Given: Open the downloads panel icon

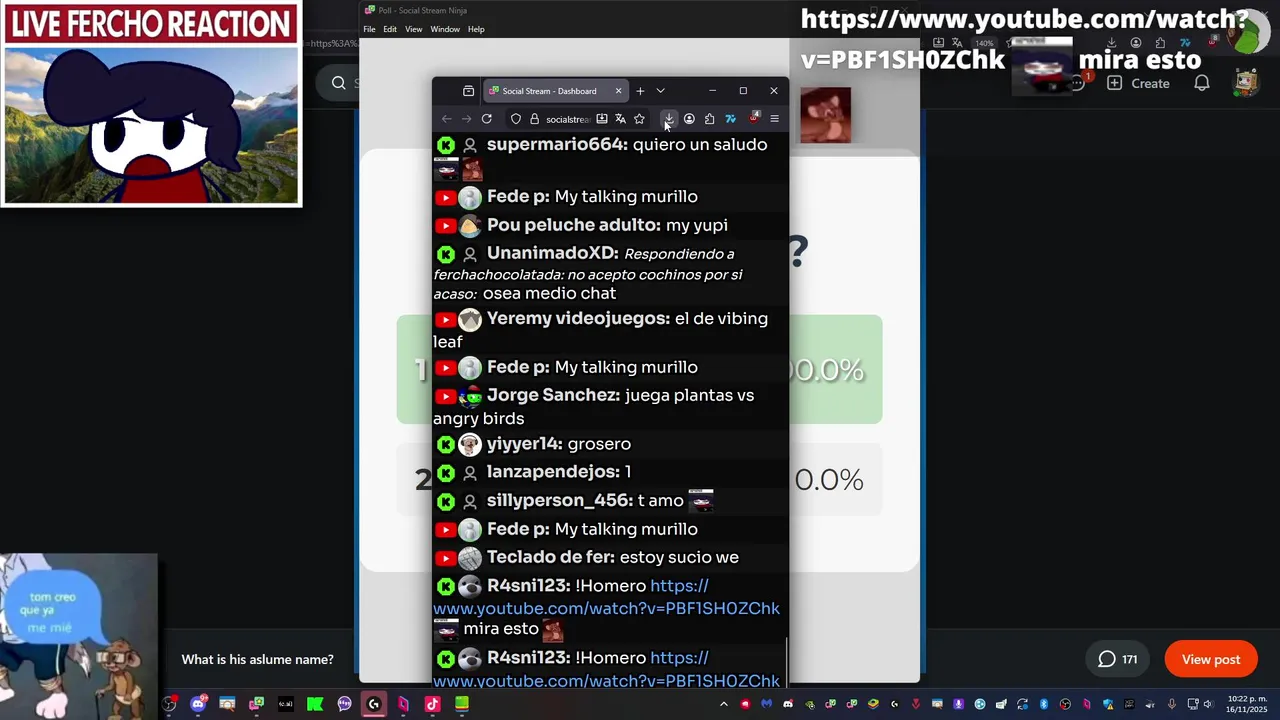Looking at the screenshot, I should (669, 119).
